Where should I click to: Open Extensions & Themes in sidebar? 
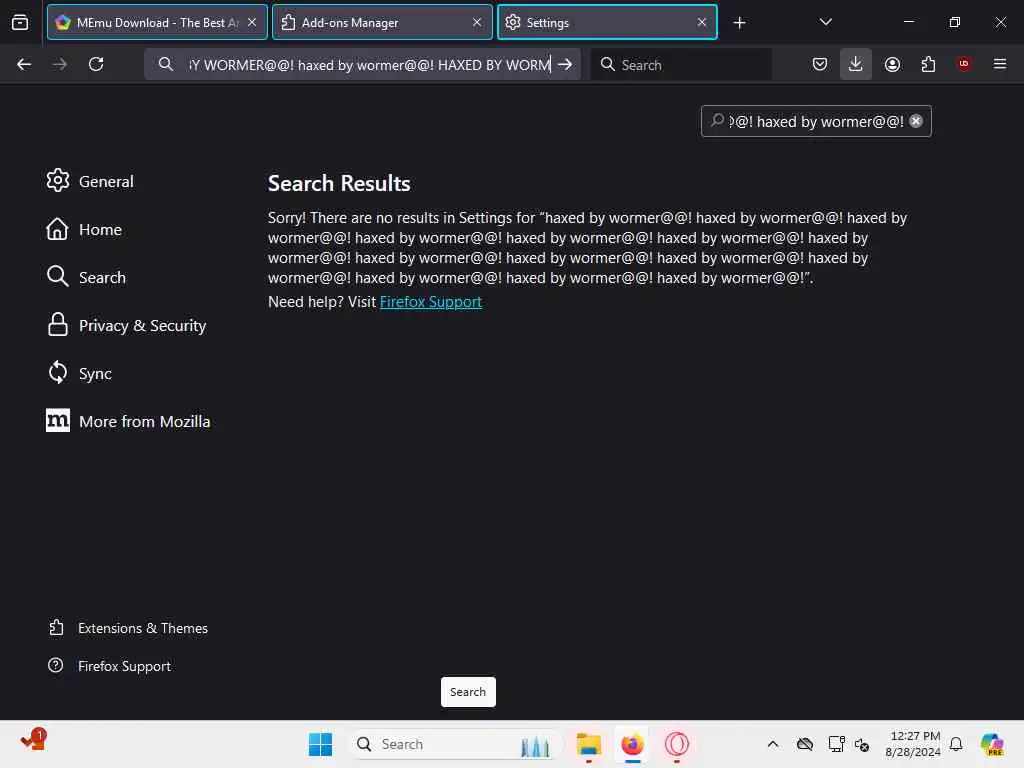point(128,628)
